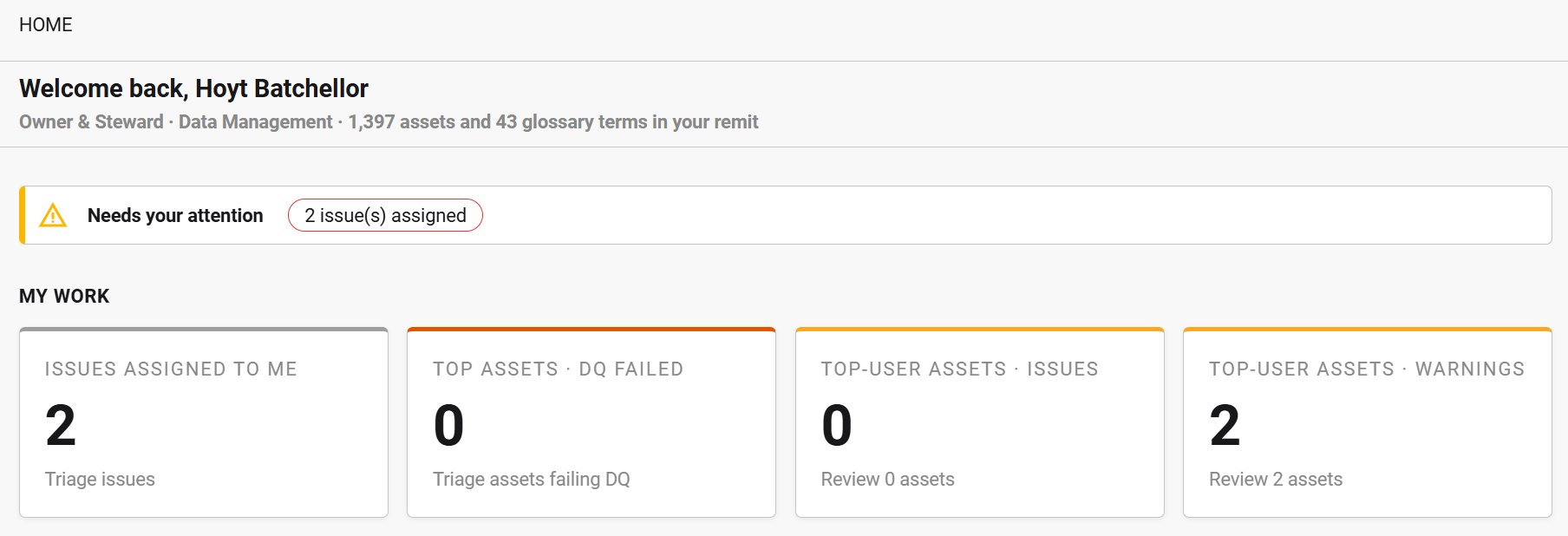
Task: Click the Needs your attention banner
Action: pyautogui.click(x=786, y=215)
